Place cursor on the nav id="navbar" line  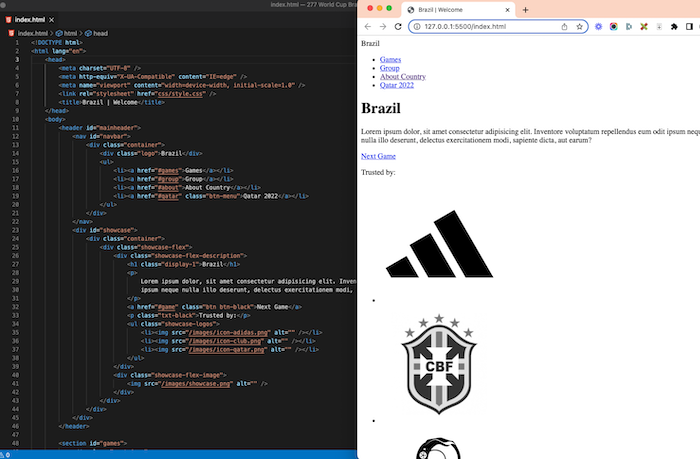[101, 136]
